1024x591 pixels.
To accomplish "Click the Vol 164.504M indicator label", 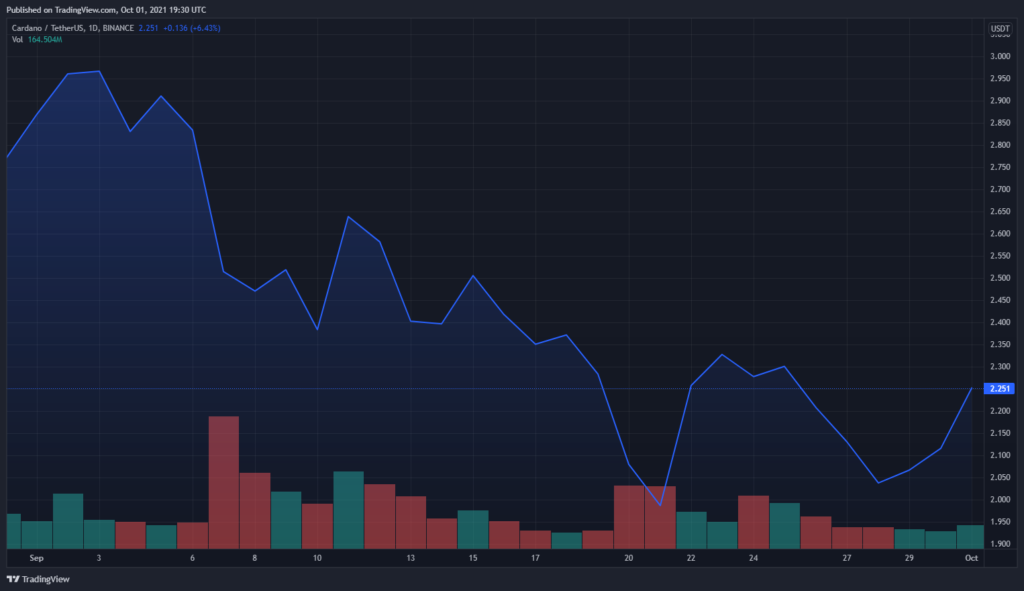I will [37, 40].
